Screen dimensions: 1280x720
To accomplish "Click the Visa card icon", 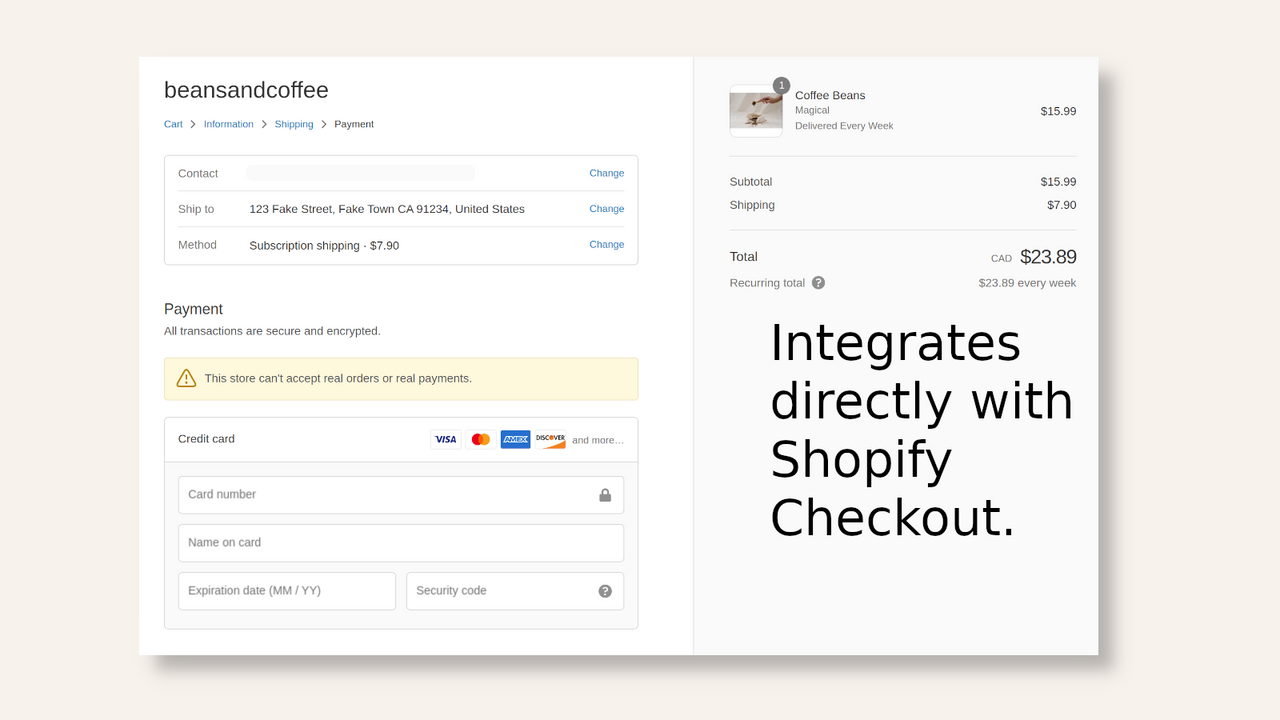I will pos(446,439).
